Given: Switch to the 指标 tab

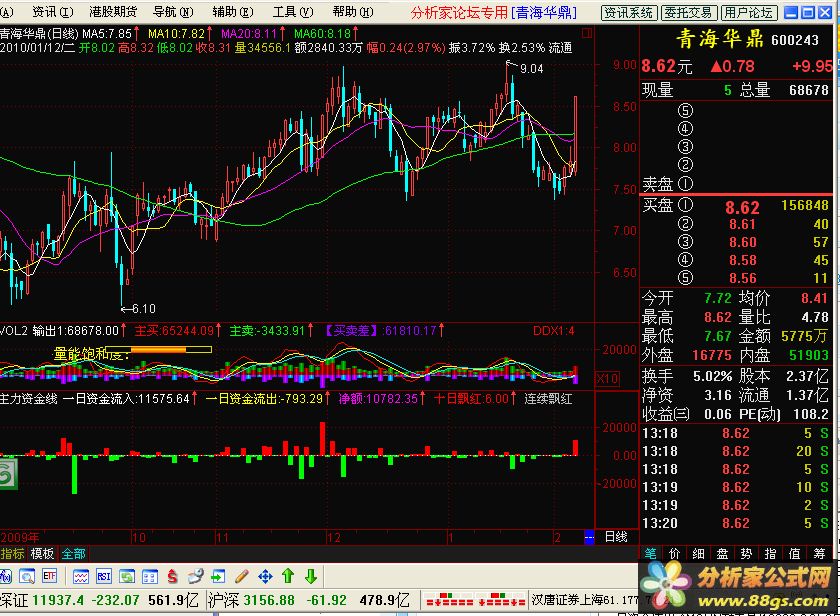Looking at the screenshot, I should tap(13, 554).
